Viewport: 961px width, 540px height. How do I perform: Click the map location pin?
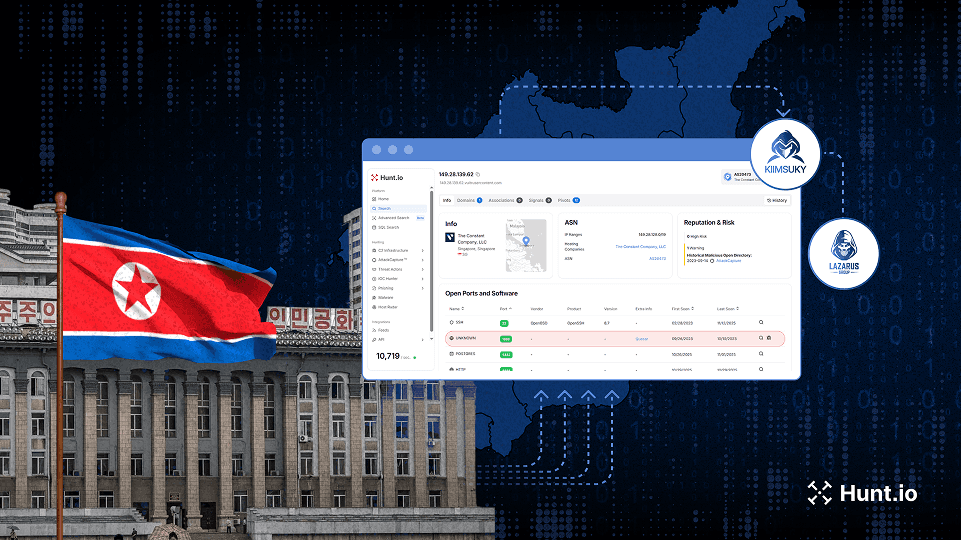pyautogui.click(x=526, y=241)
